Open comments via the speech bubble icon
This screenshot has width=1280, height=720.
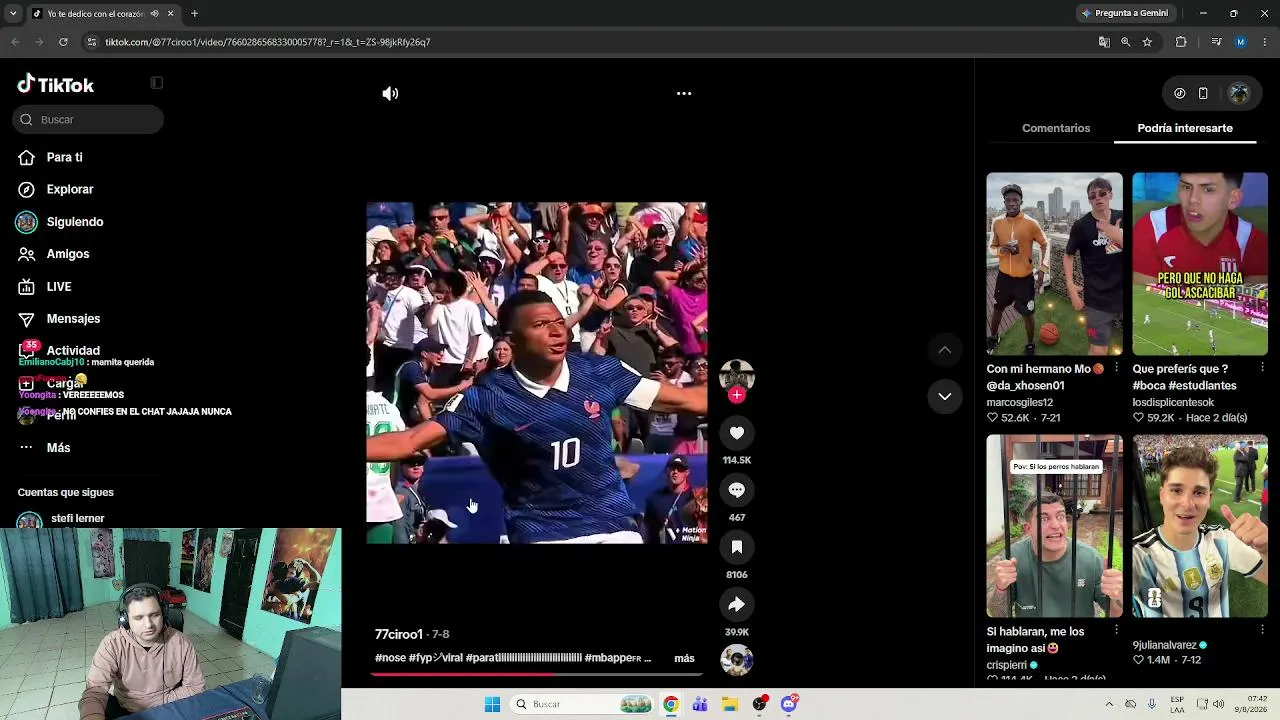[x=737, y=490]
